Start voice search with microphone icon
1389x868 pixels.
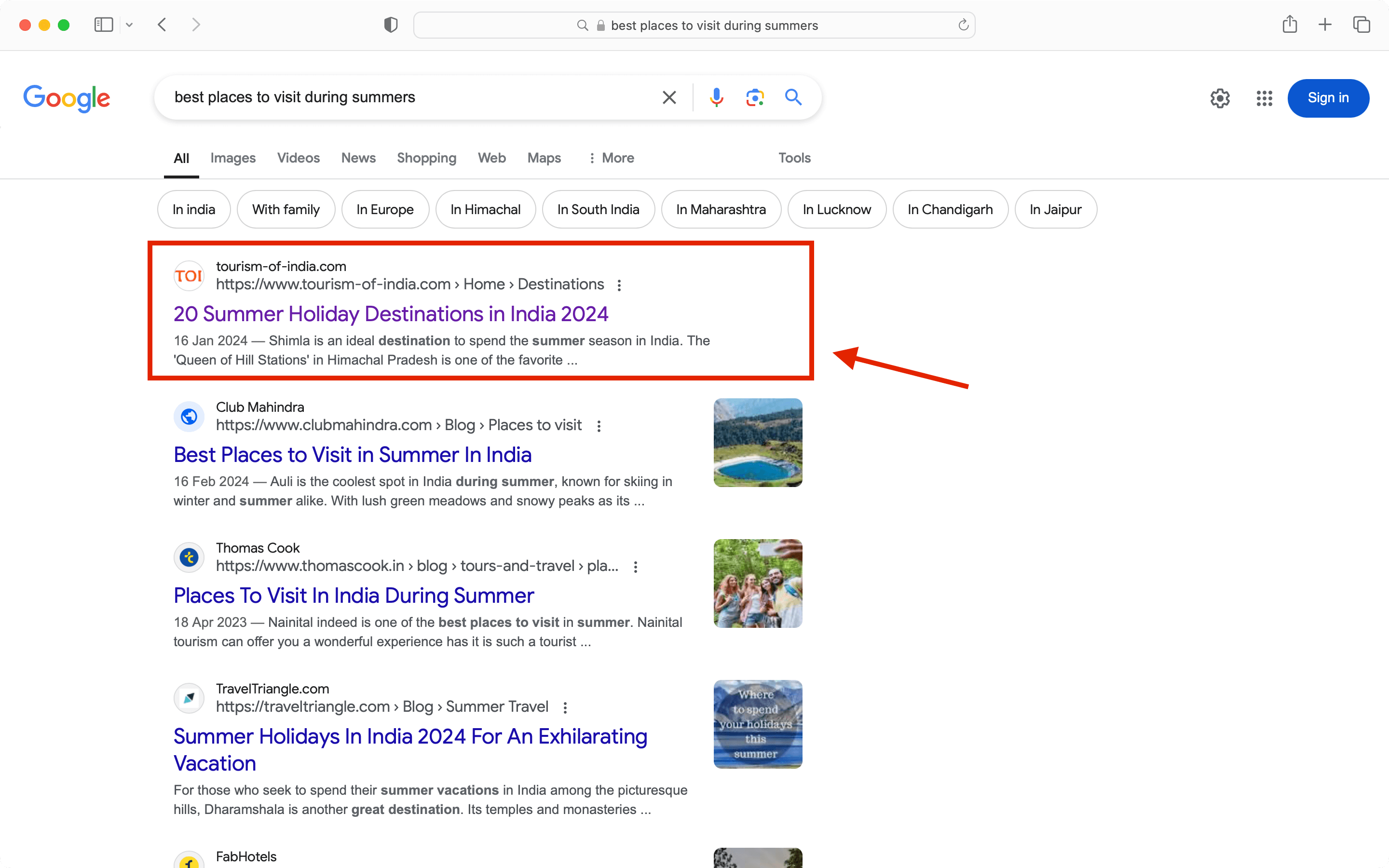click(716, 97)
